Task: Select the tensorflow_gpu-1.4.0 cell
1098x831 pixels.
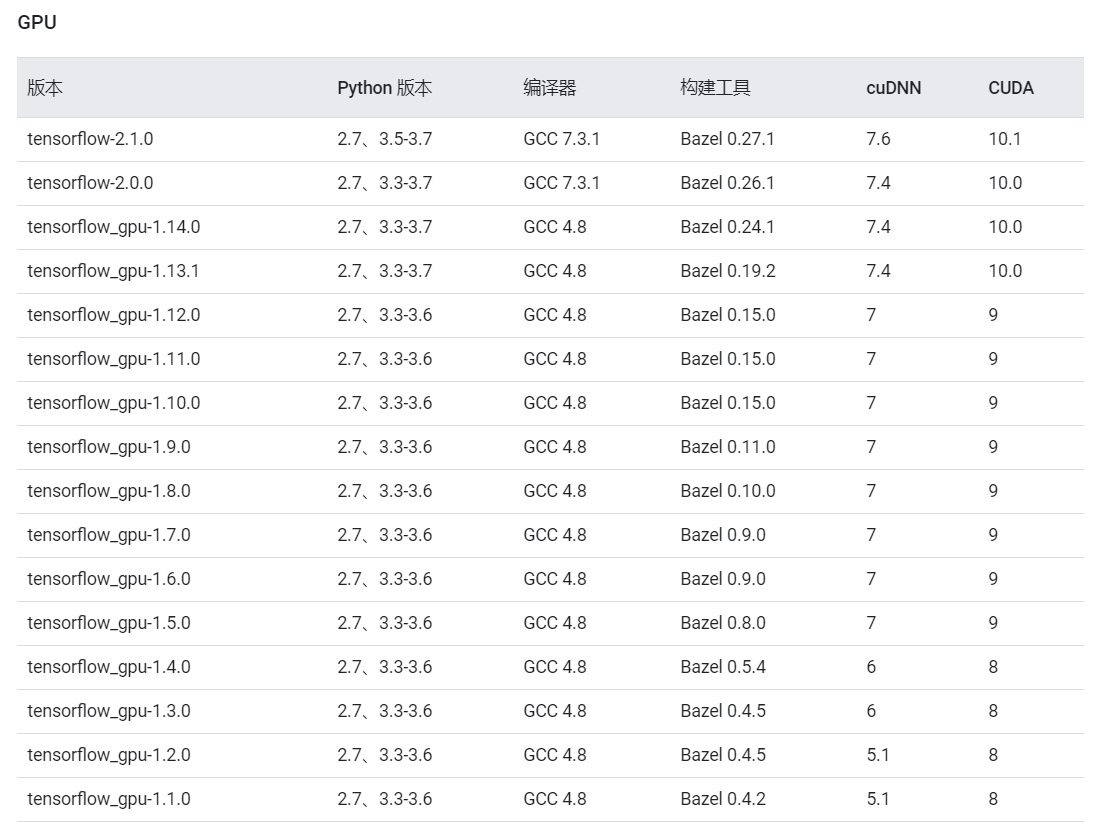Action: point(109,667)
